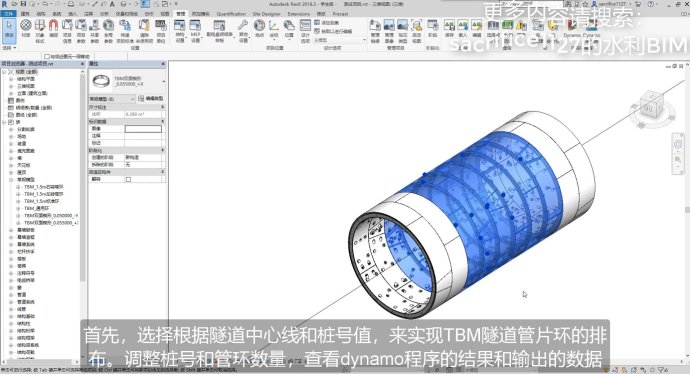Screen dimensions: 690x374
Task: Collapse the Families tree node
Action: [x=4, y=122]
